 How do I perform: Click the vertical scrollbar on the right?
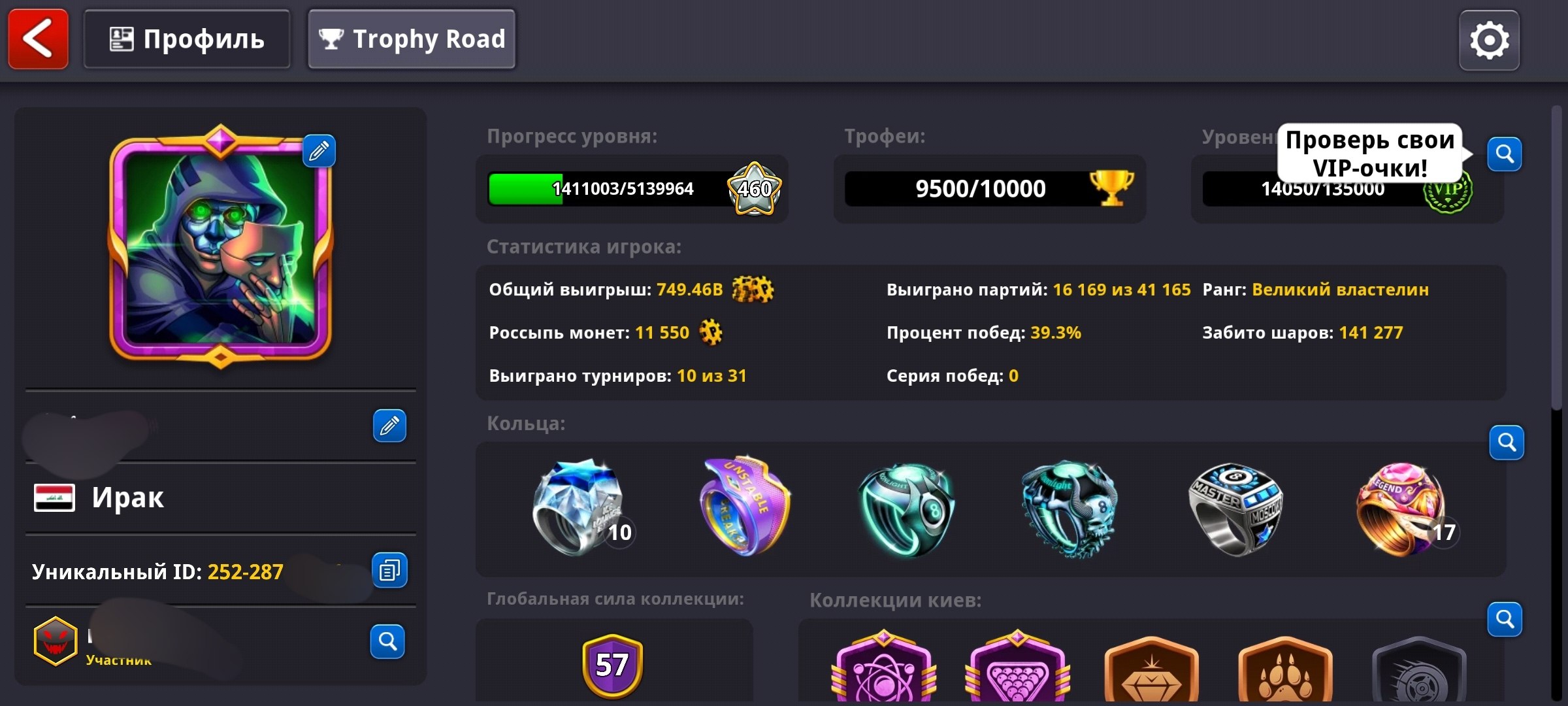tap(1558, 258)
